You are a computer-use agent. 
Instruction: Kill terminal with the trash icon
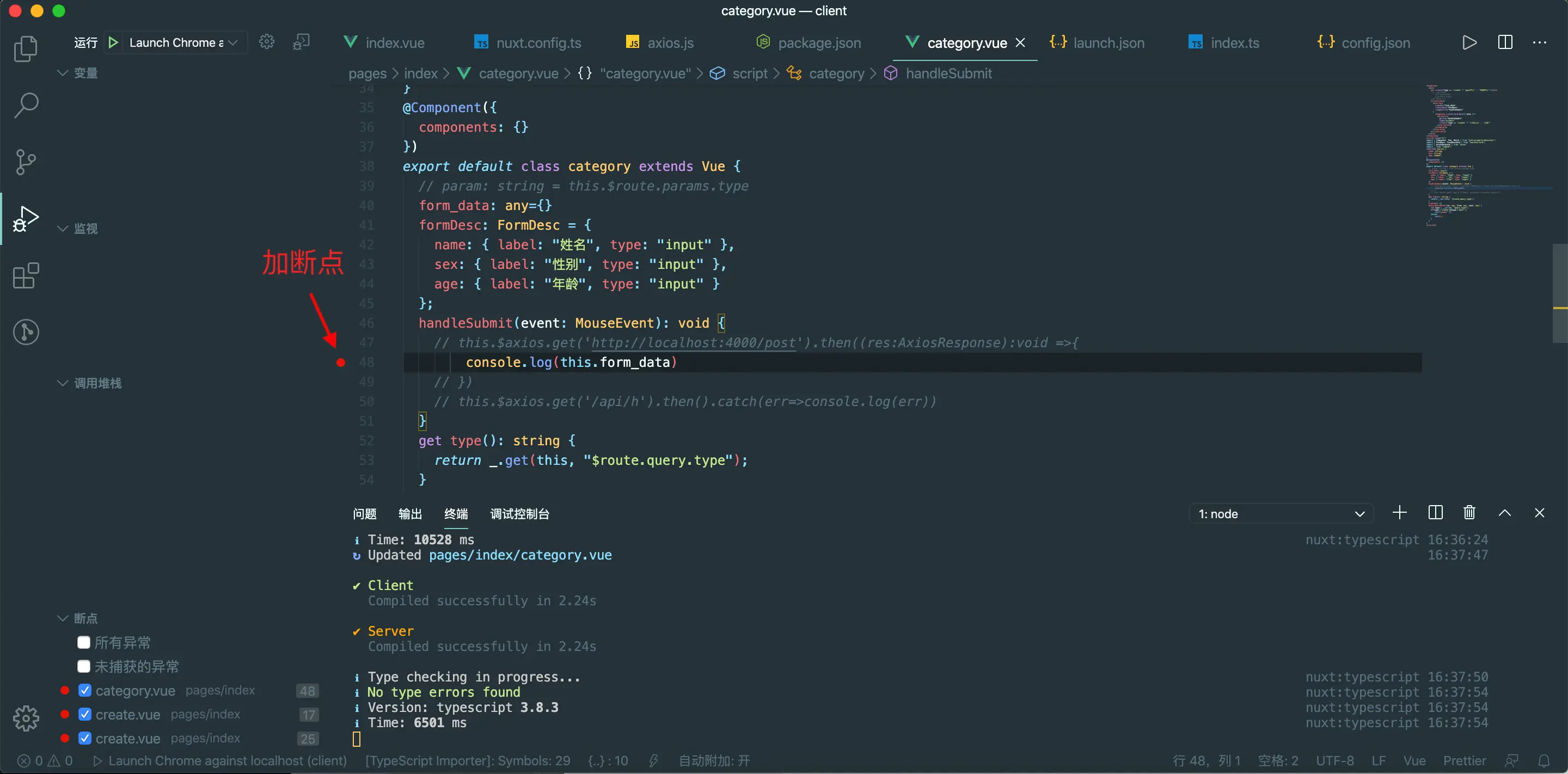(x=1469, y=513)
